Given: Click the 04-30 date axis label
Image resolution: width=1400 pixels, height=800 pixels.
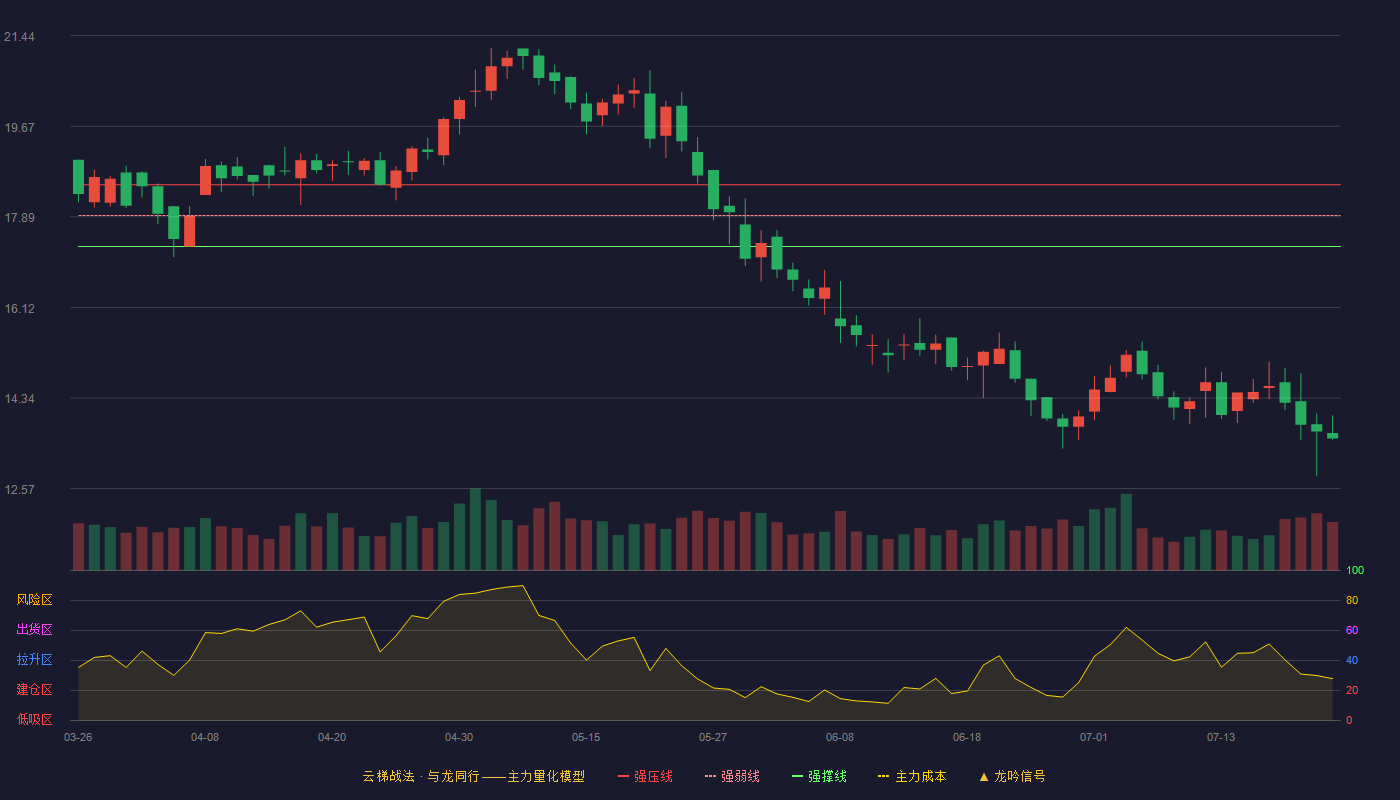Looking at the screenshot, I should pyautogui.click(x=459, y=737).
